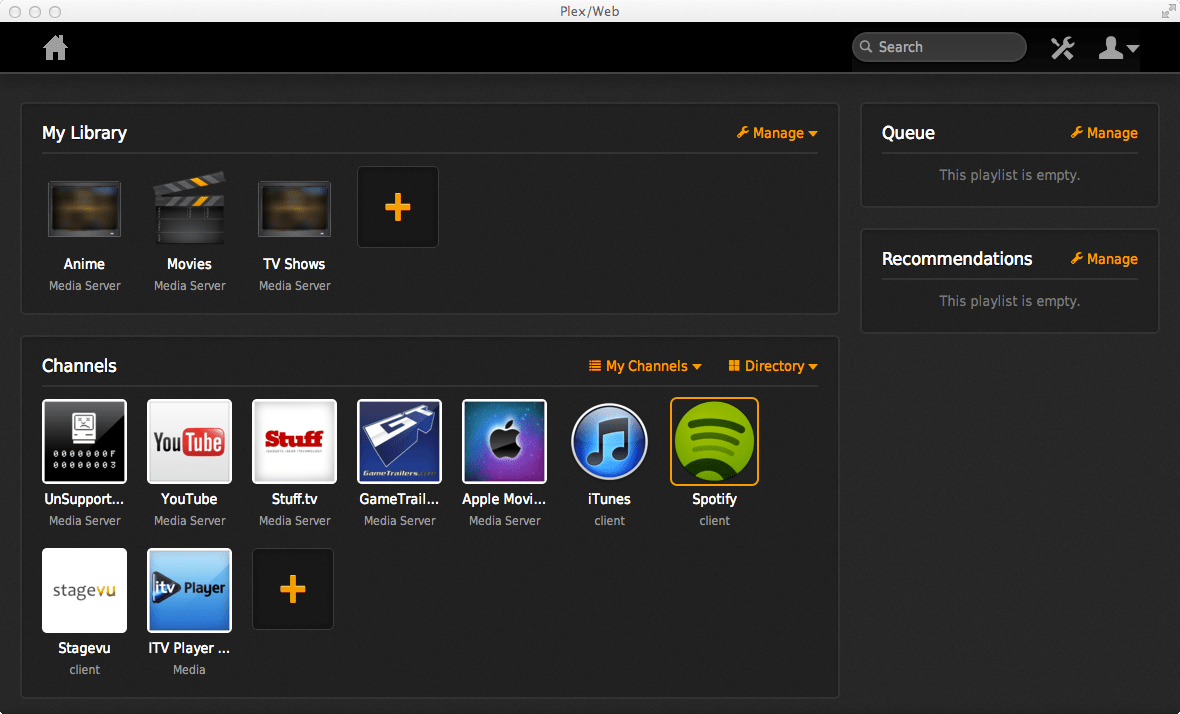1180x714 pixels.
Task: Open the user account dropdown
Action: pyautogui.click(x=1118, y=47)
